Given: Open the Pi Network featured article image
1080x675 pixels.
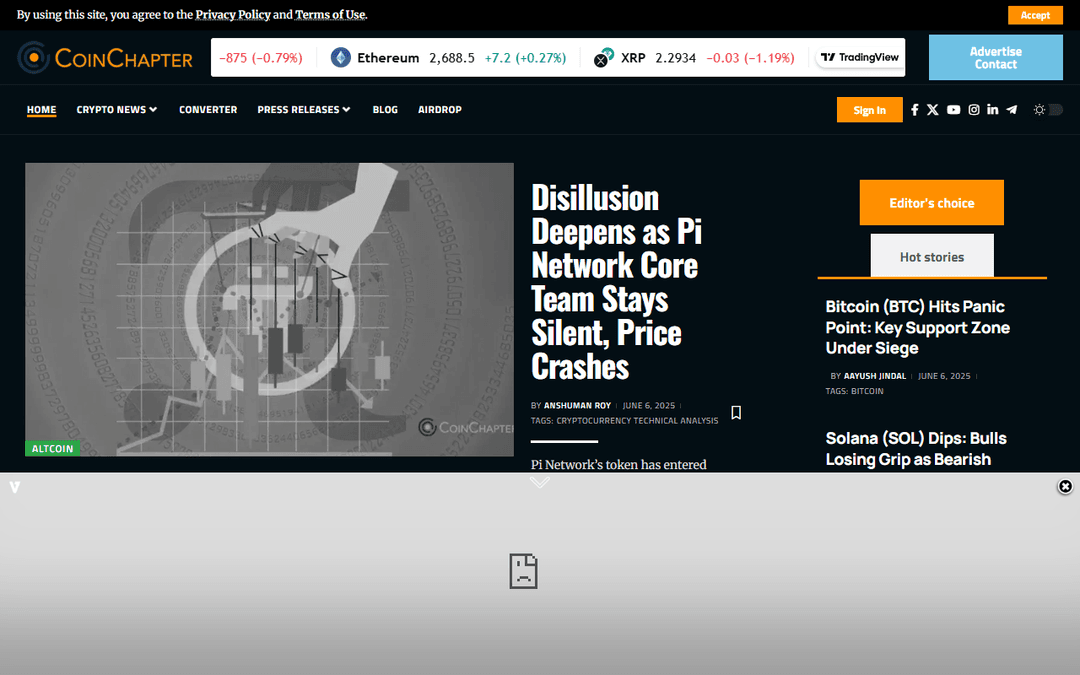Looking at the screenshot, I should (269, 309).
